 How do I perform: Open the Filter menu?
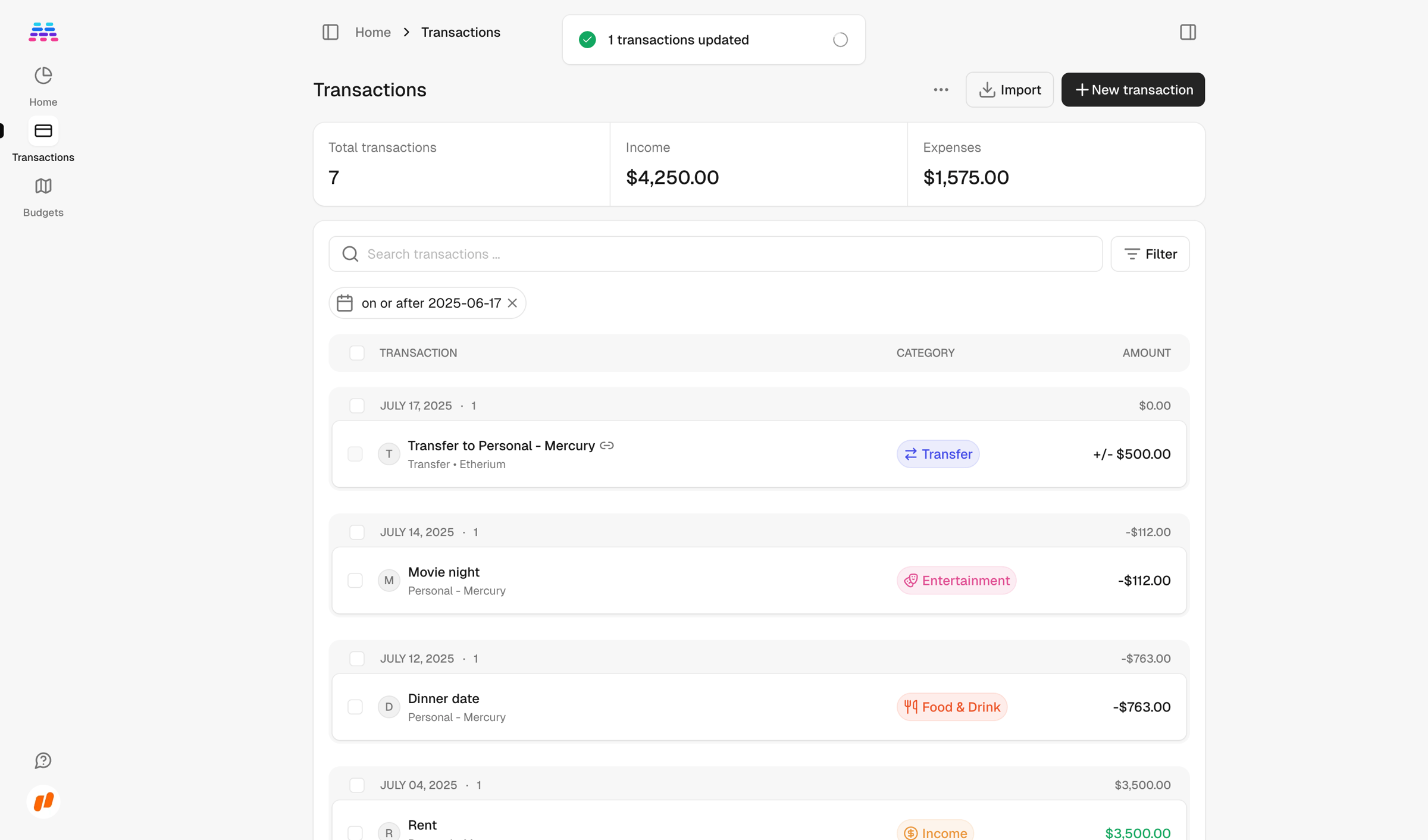click(1150, 254)
